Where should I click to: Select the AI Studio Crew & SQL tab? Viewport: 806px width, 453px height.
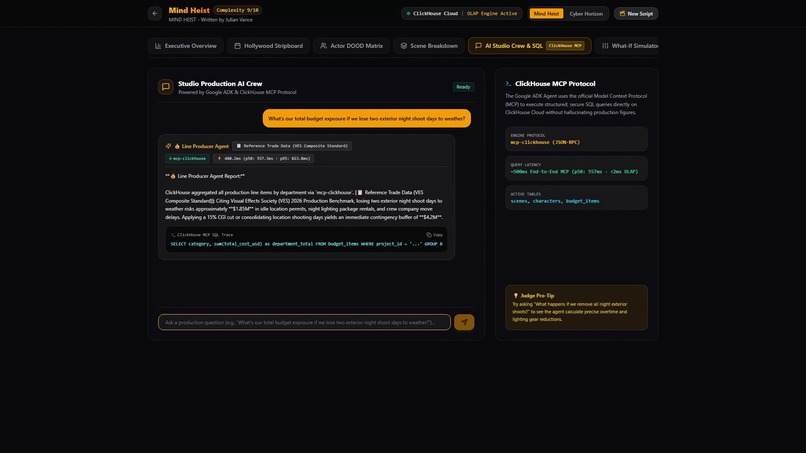529,46
